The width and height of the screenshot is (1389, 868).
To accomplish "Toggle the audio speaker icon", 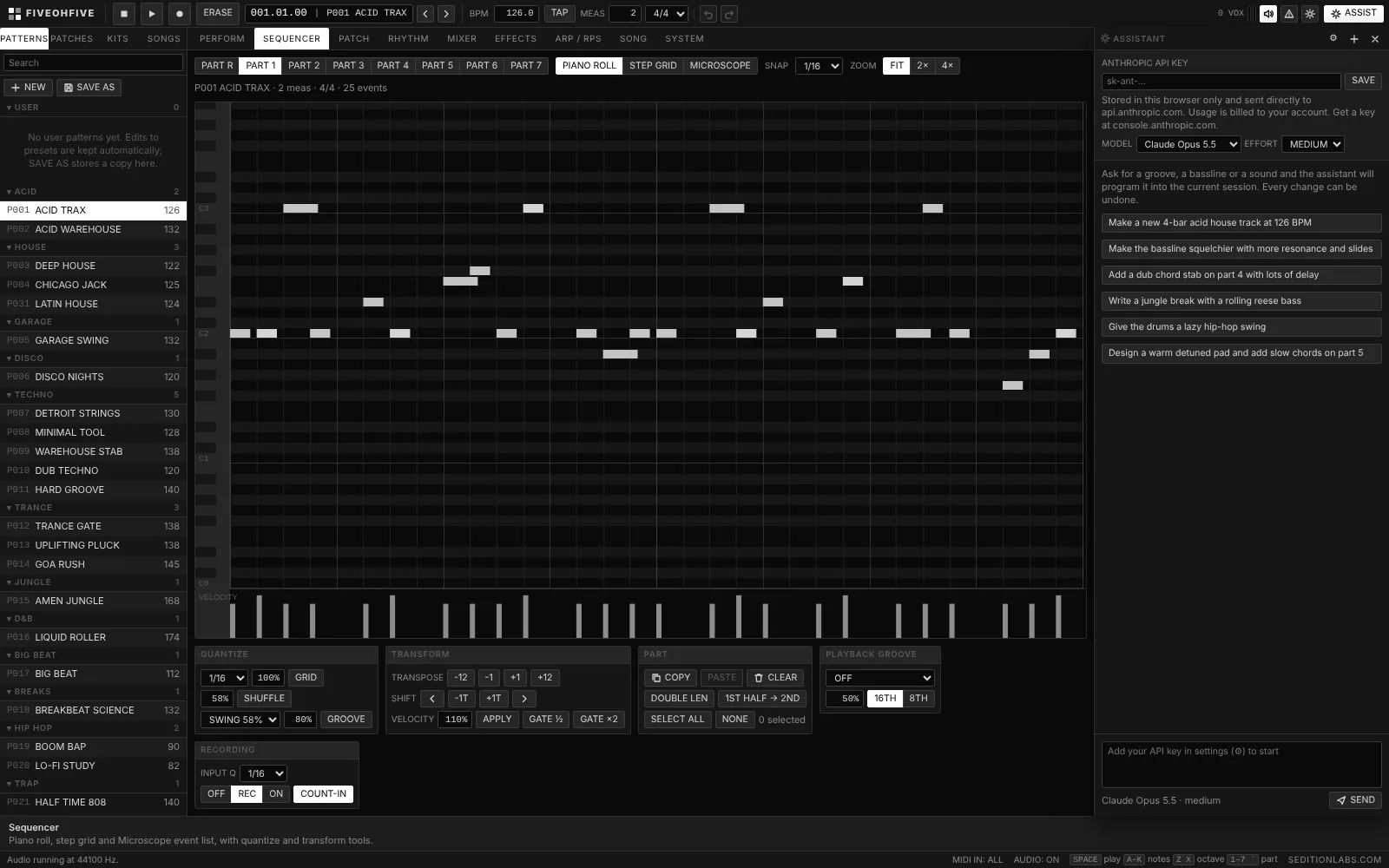I will (1268, 13).
